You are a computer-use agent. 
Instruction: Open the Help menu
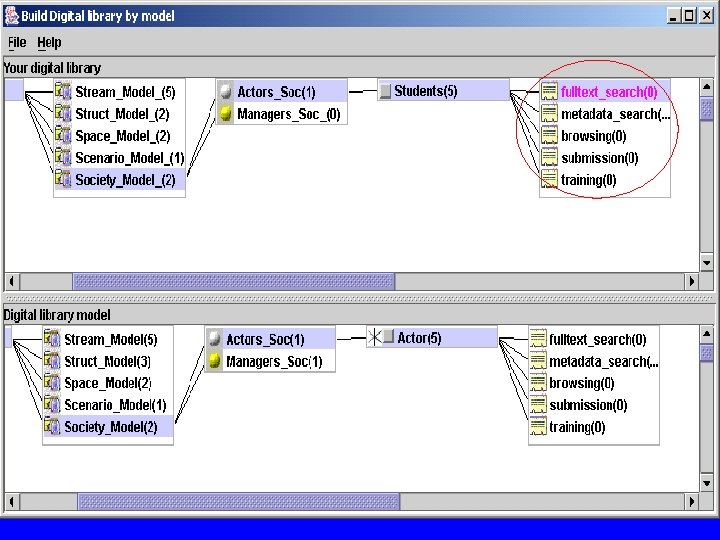point(49,42)
